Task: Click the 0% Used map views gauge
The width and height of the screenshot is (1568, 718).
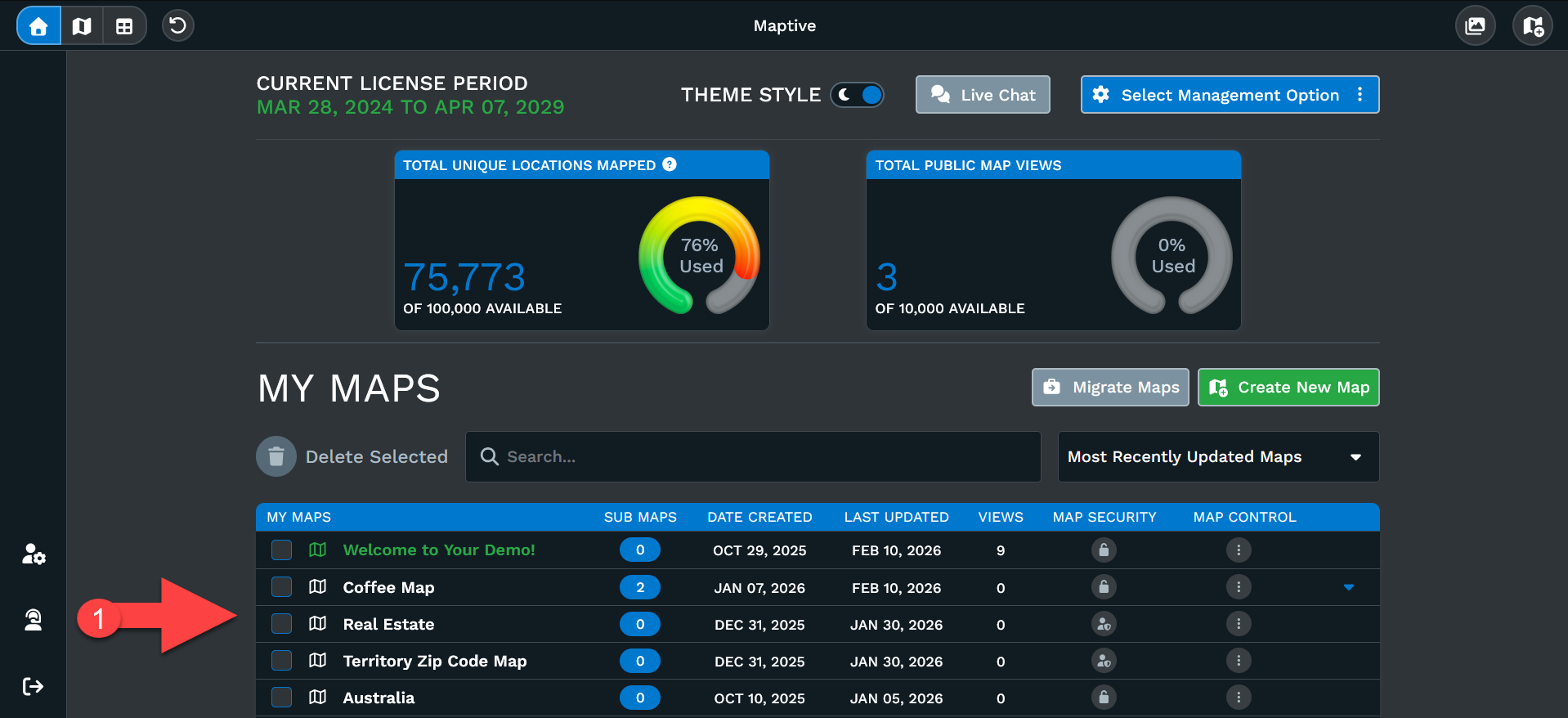Action: pos(1172,255)
